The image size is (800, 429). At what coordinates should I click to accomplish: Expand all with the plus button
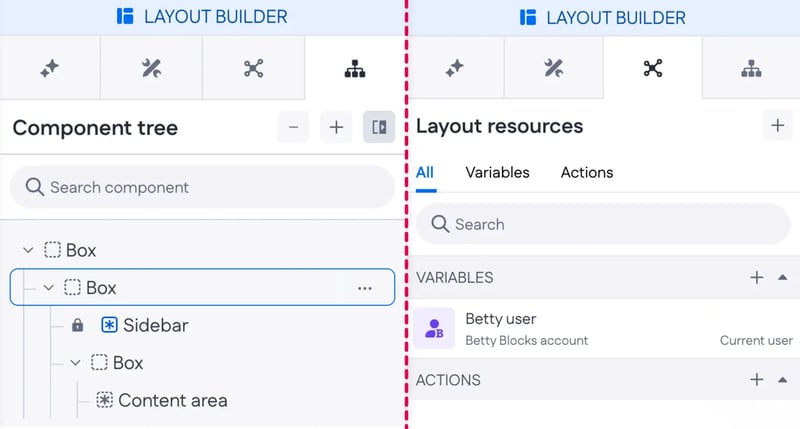pyautogui.click(x=336, y=127)
